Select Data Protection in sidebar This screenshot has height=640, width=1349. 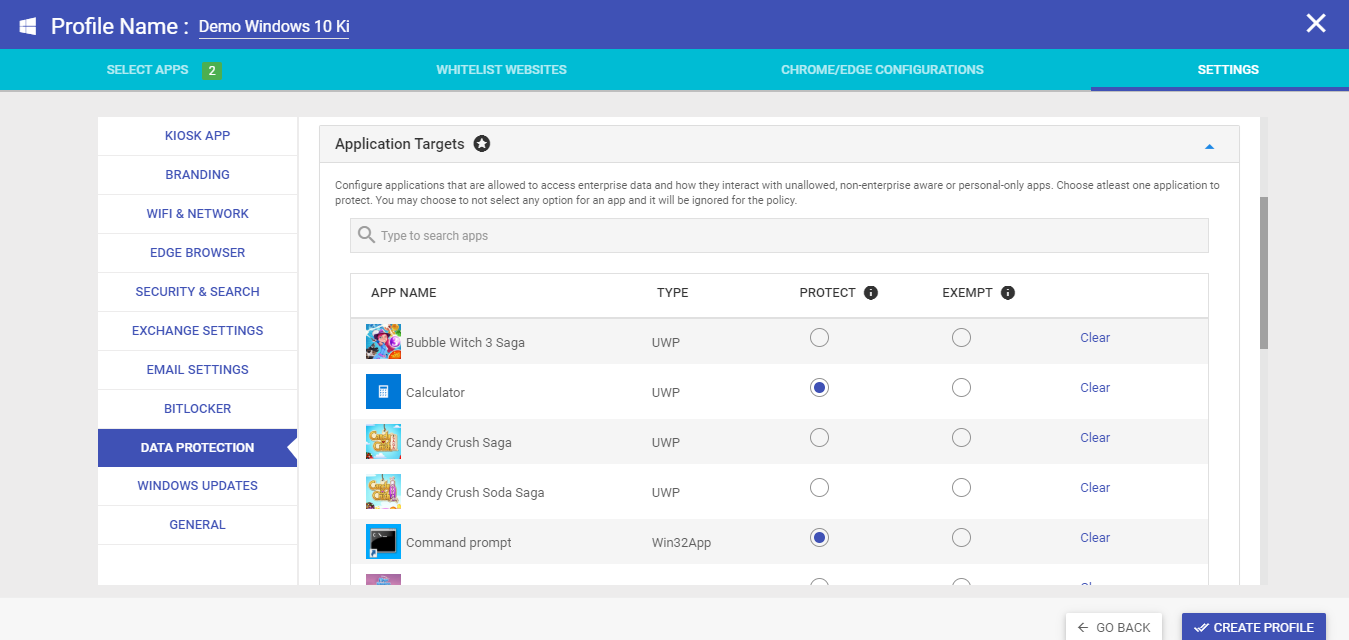tap(197, 448)
